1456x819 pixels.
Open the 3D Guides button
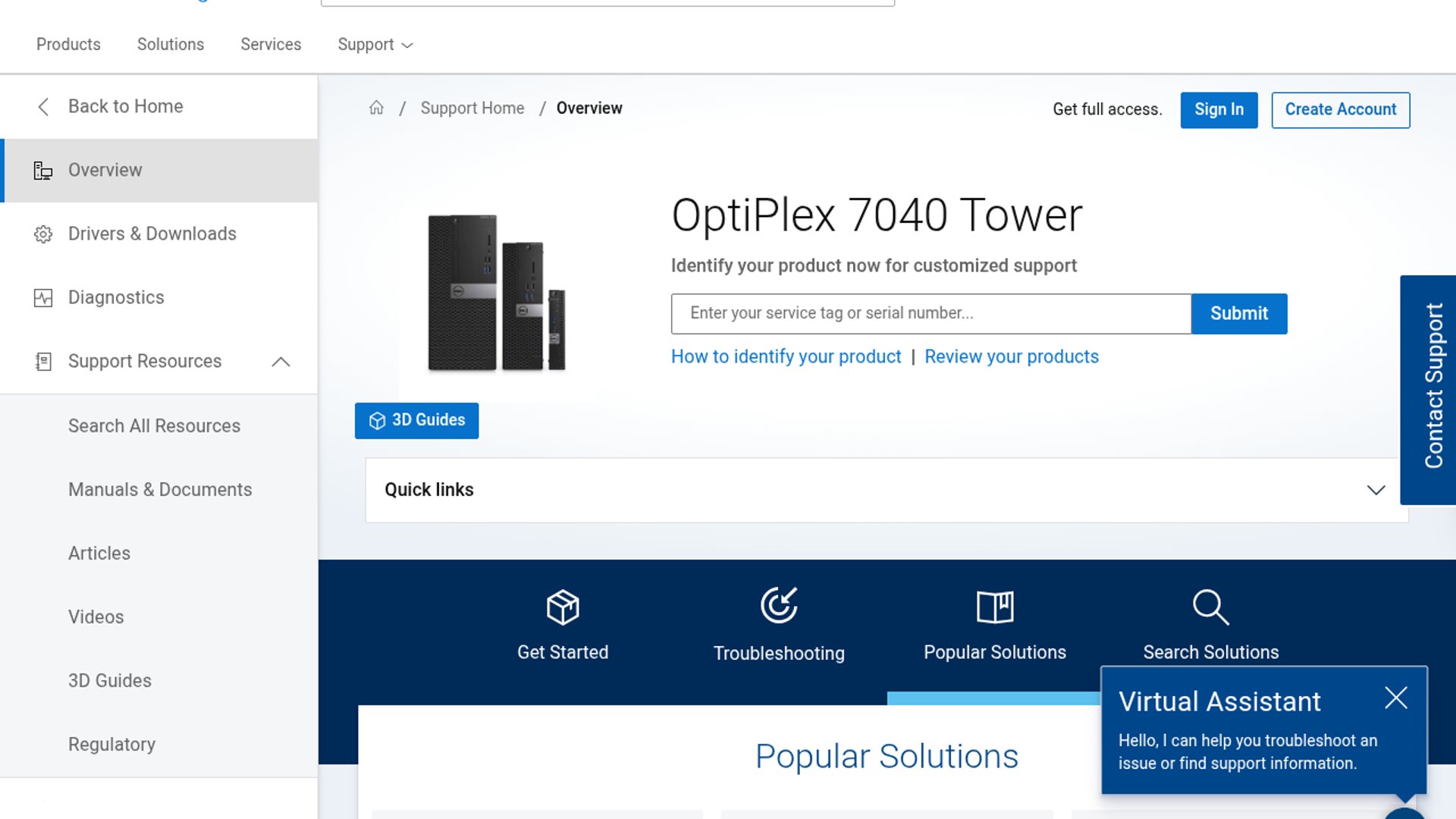(x=416, y=420)
